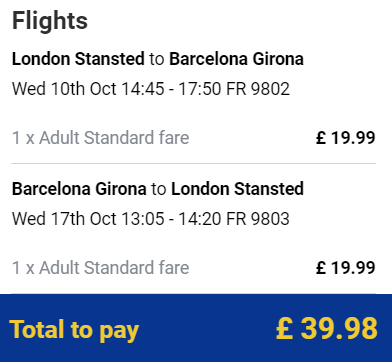Click Barcelona Girona in the return route
This screenshot has height=362, width=392.
(79, 189)
